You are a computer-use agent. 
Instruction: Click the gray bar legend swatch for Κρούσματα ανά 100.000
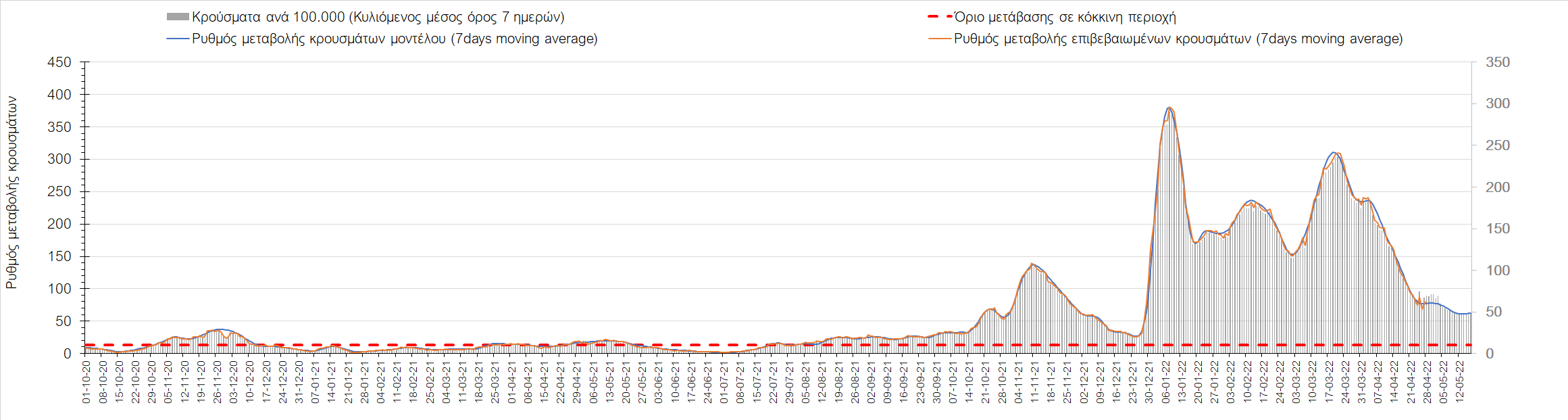click(x=178, y=18)
